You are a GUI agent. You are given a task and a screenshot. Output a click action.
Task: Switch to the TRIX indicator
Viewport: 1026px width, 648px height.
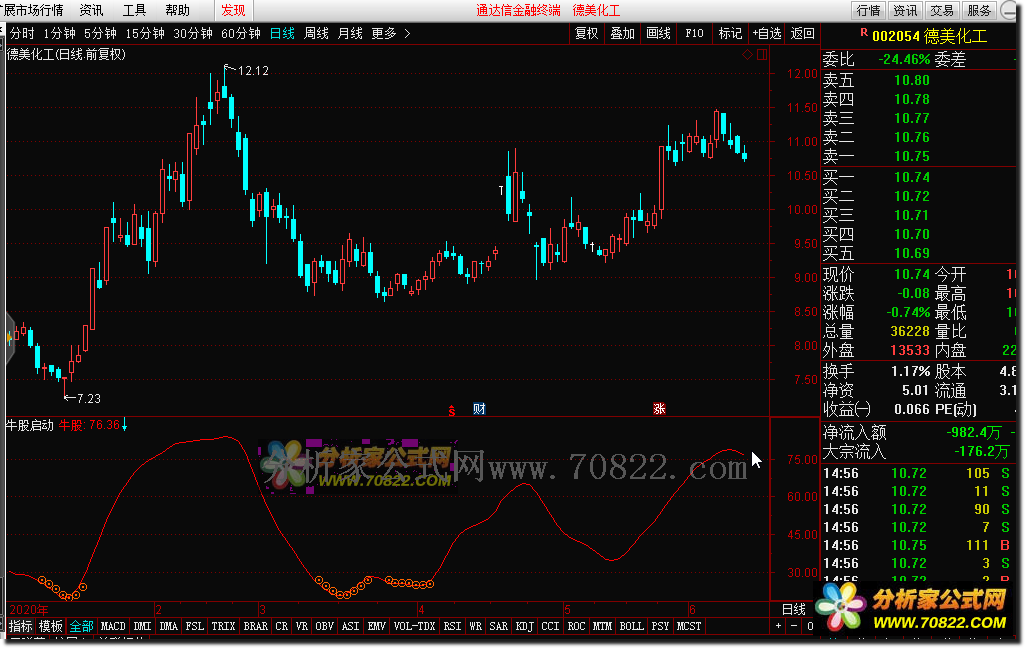pyautogui.click(x=223, y=626)
